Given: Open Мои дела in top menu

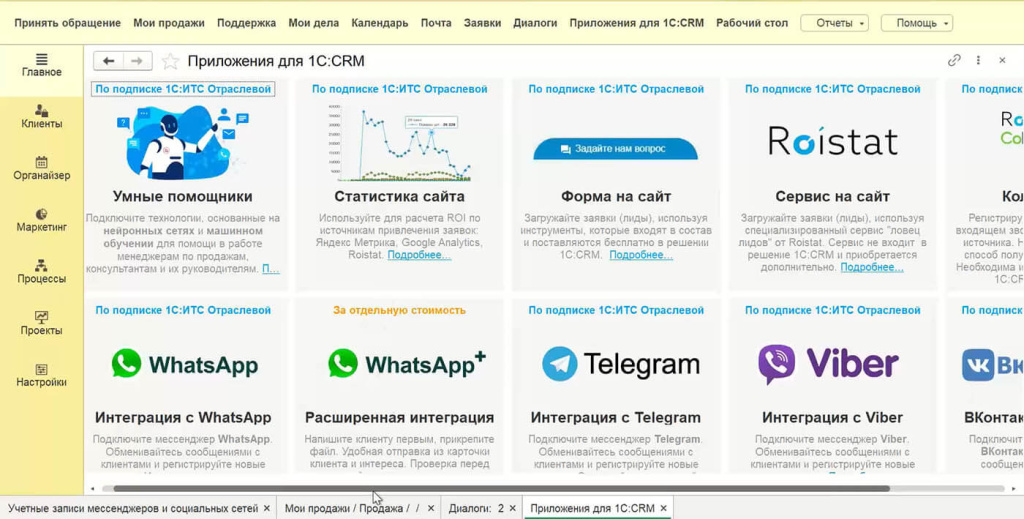Looking at the screenshot, I should click(x=313, y=23).
